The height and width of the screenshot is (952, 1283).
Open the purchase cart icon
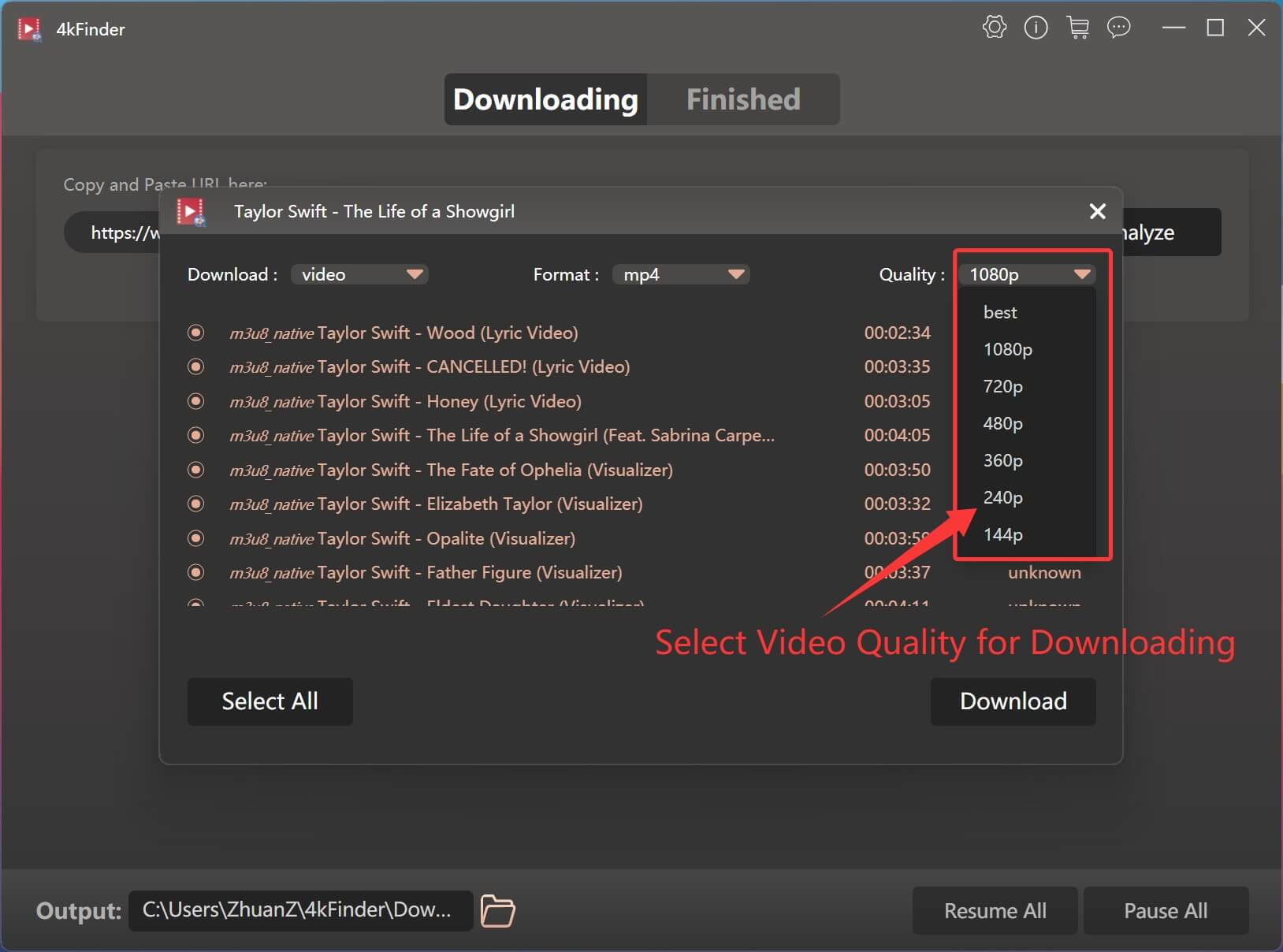click(x=1077, y=28)
